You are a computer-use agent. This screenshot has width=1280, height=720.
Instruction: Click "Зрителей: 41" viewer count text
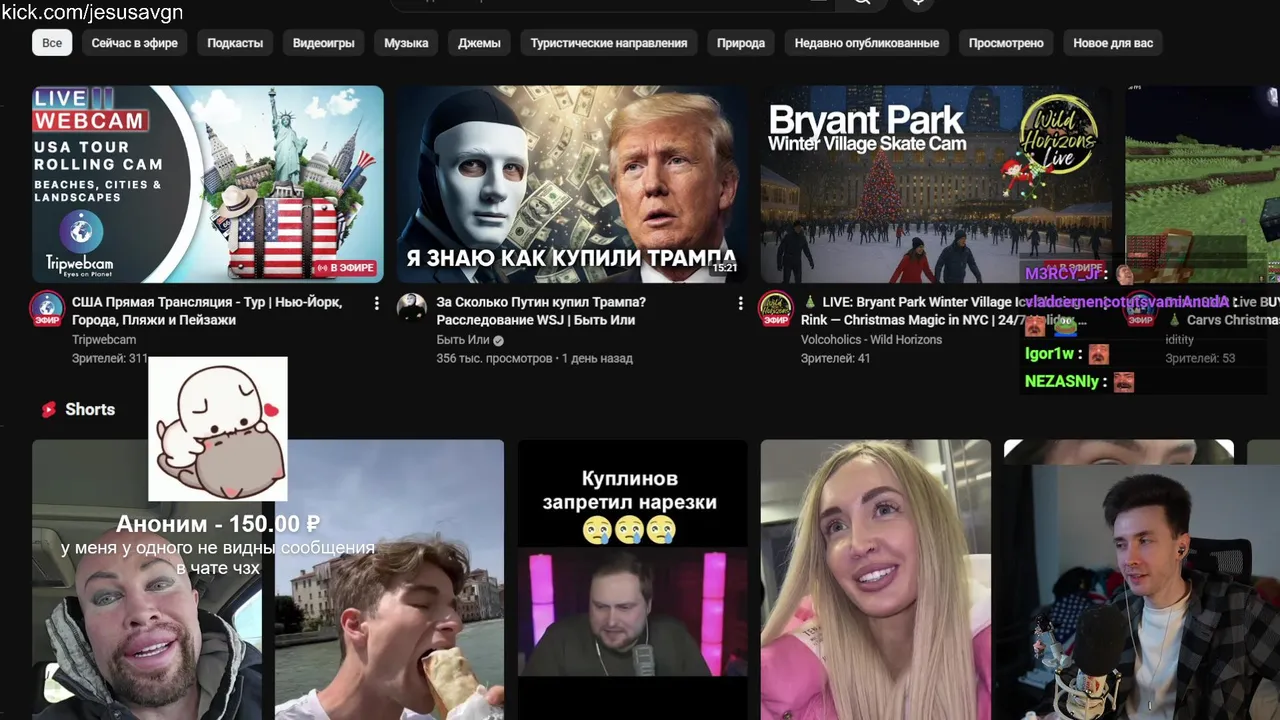tap(835, 358)
